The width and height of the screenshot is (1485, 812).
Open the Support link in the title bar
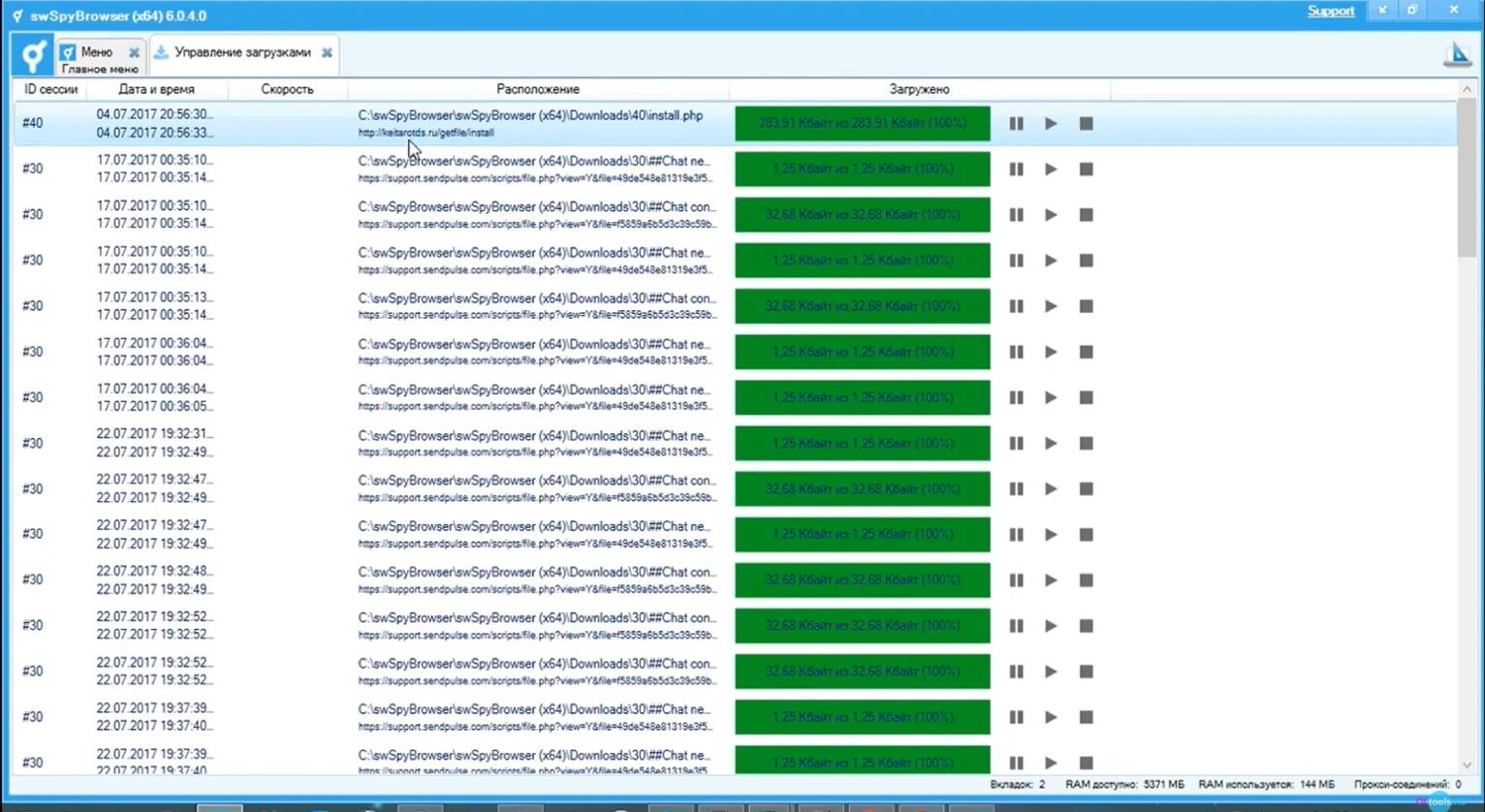(1331, 11)
